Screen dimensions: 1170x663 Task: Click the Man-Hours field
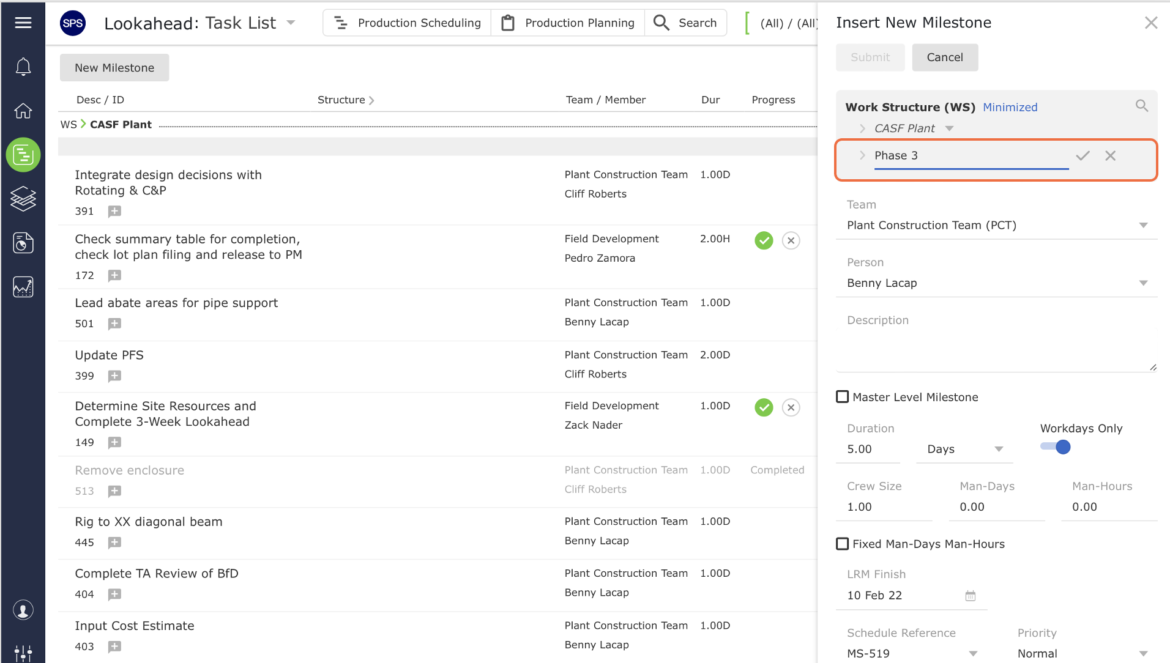point(1109,507)
